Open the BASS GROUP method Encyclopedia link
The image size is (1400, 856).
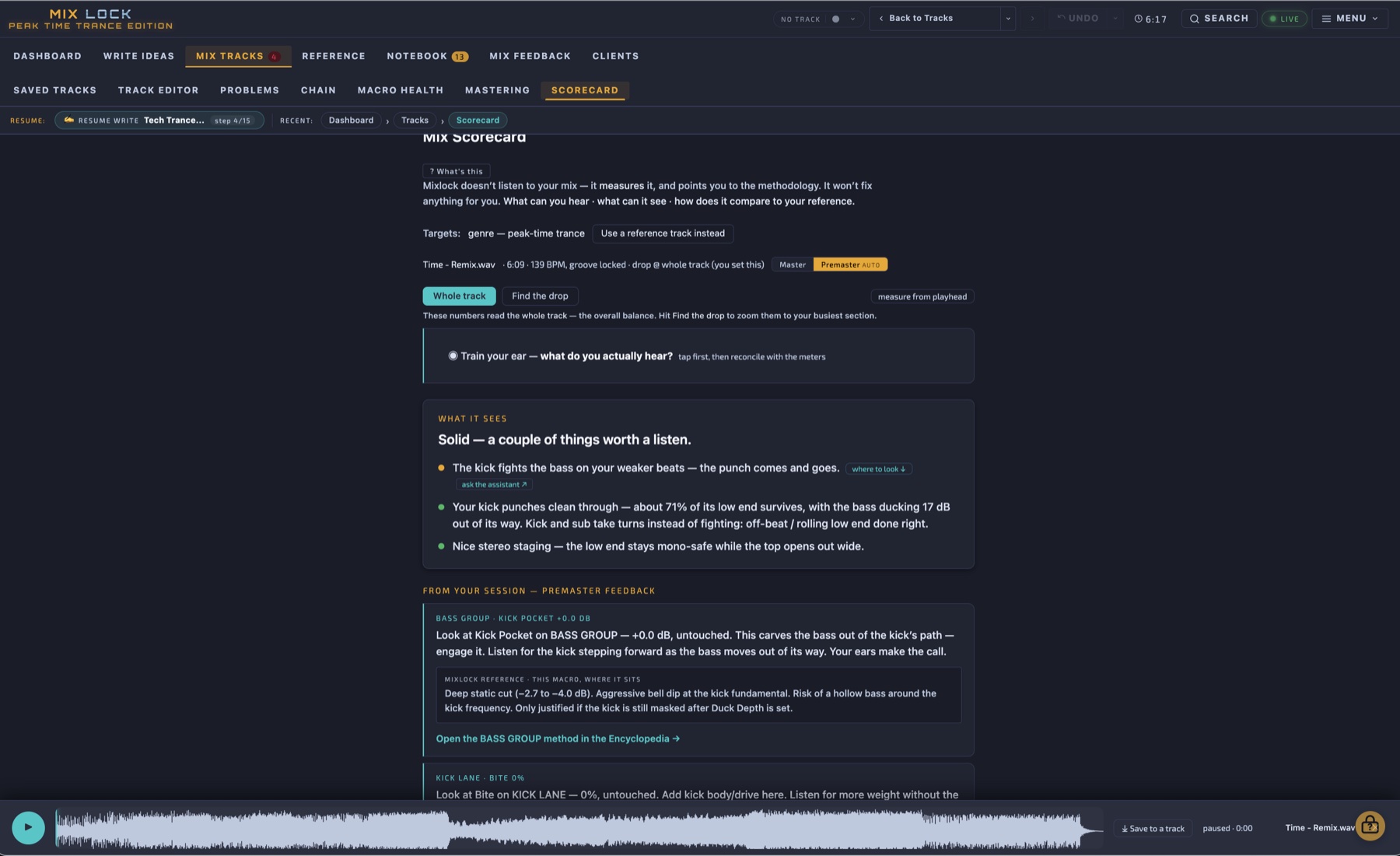point(558,738)
